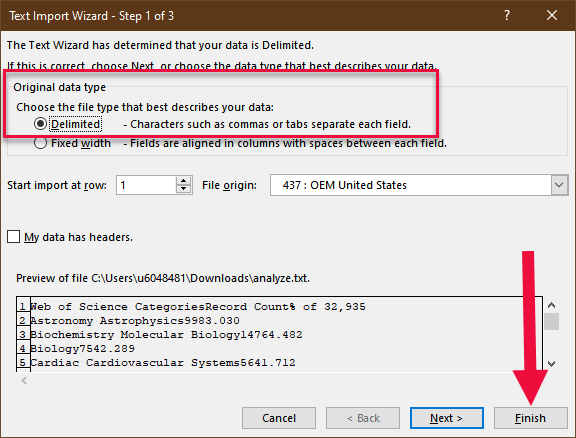
Task: Select preview row 1 Web of Science Categories
Action: (x=198, y=306)
